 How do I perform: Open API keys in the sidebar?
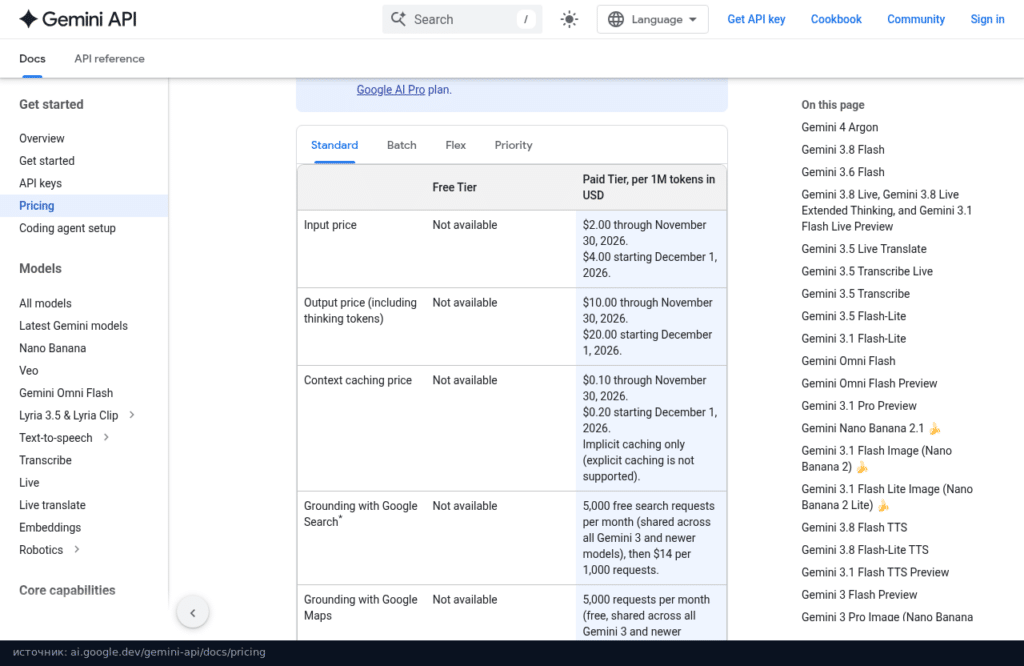coord(40,183)
